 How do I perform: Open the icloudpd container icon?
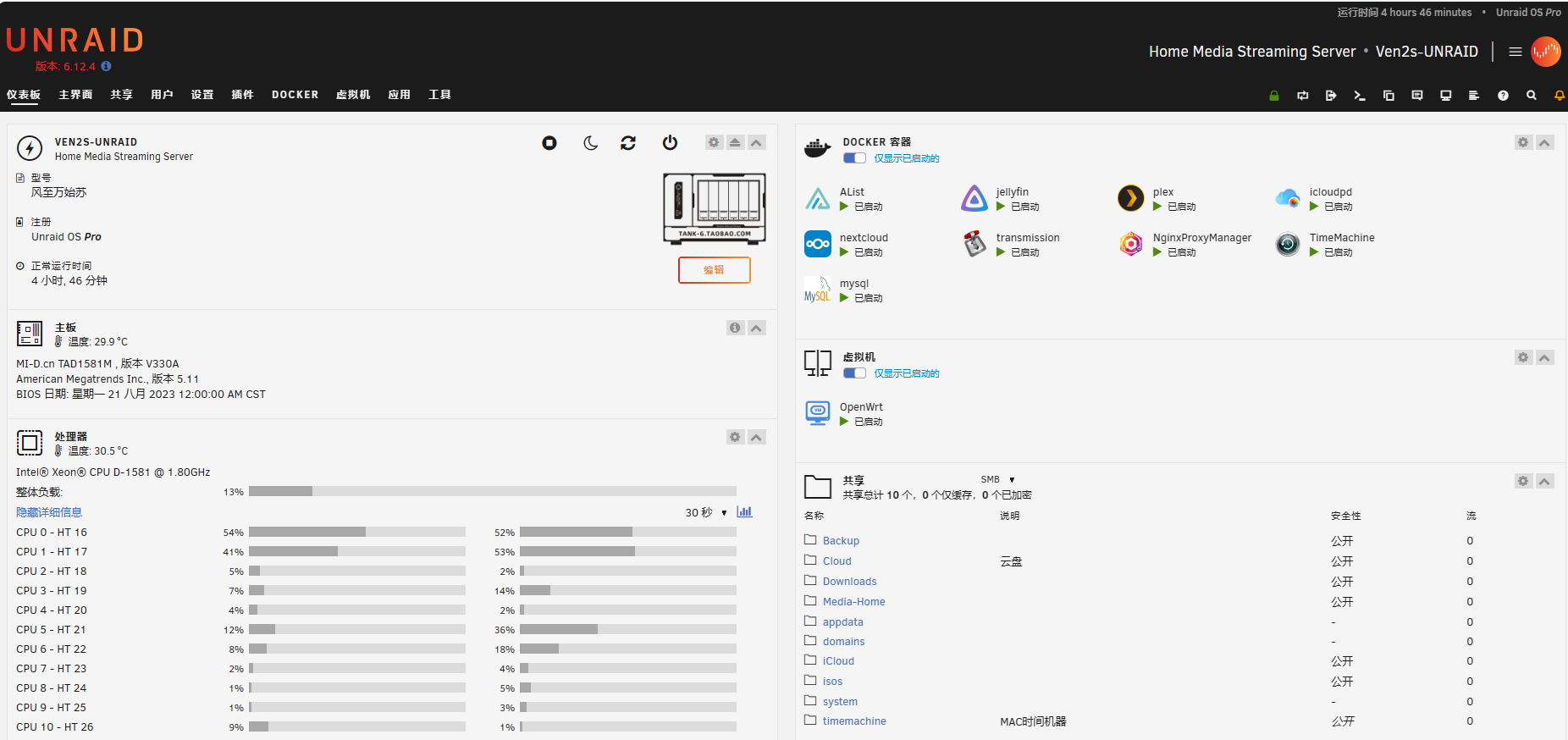(1288, 198)
